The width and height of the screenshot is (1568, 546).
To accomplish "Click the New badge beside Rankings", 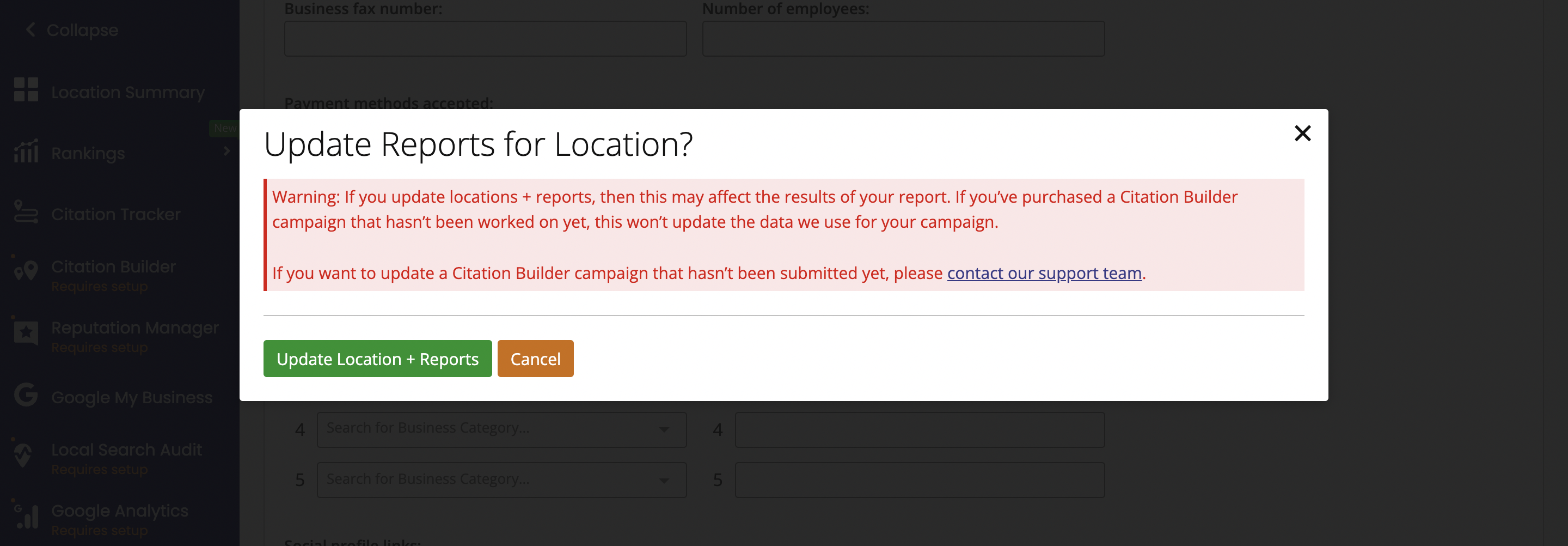I will 225,128.
